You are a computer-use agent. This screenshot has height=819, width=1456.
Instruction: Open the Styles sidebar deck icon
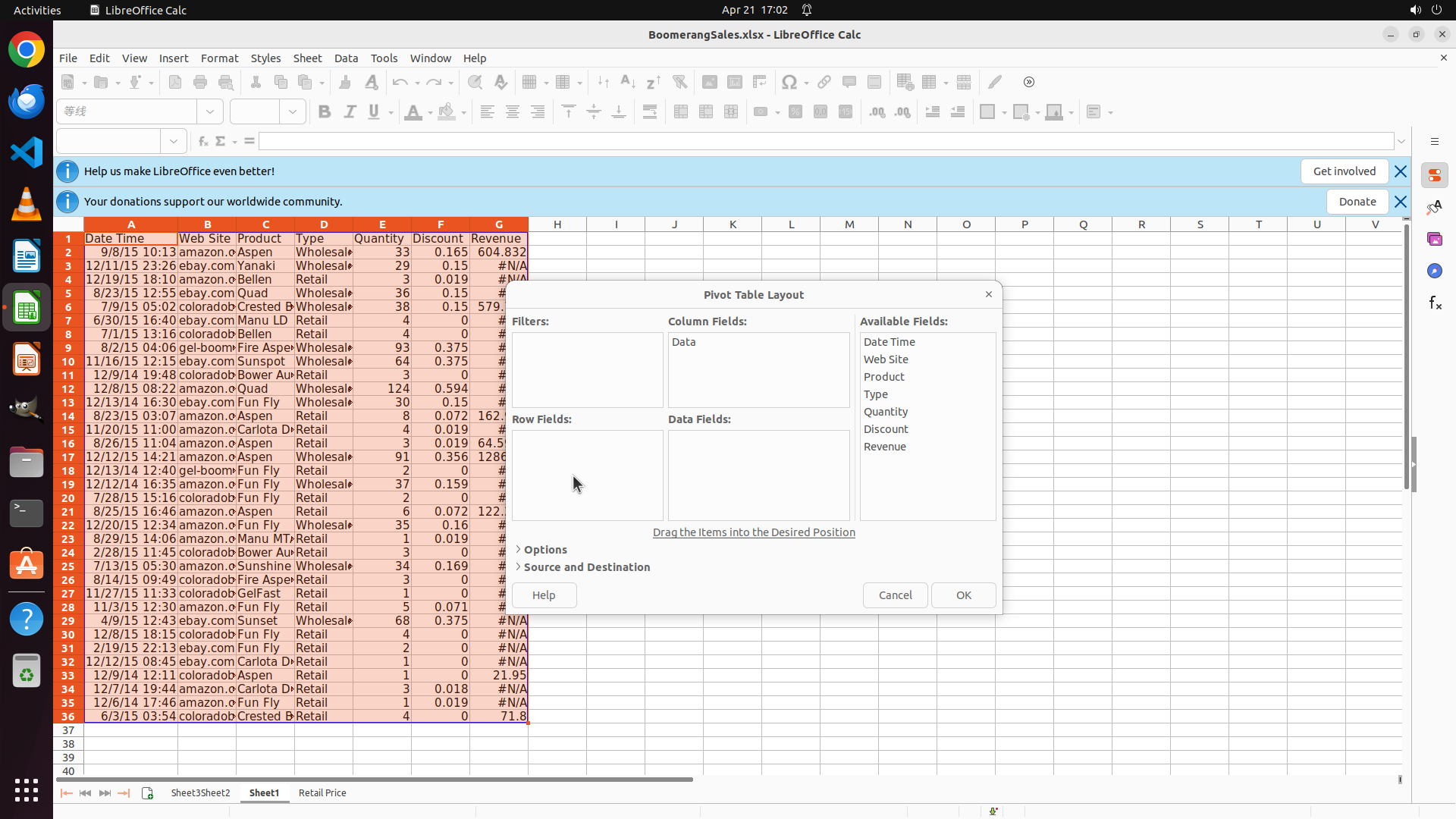pyautogui.click(x=1434, y=207)
